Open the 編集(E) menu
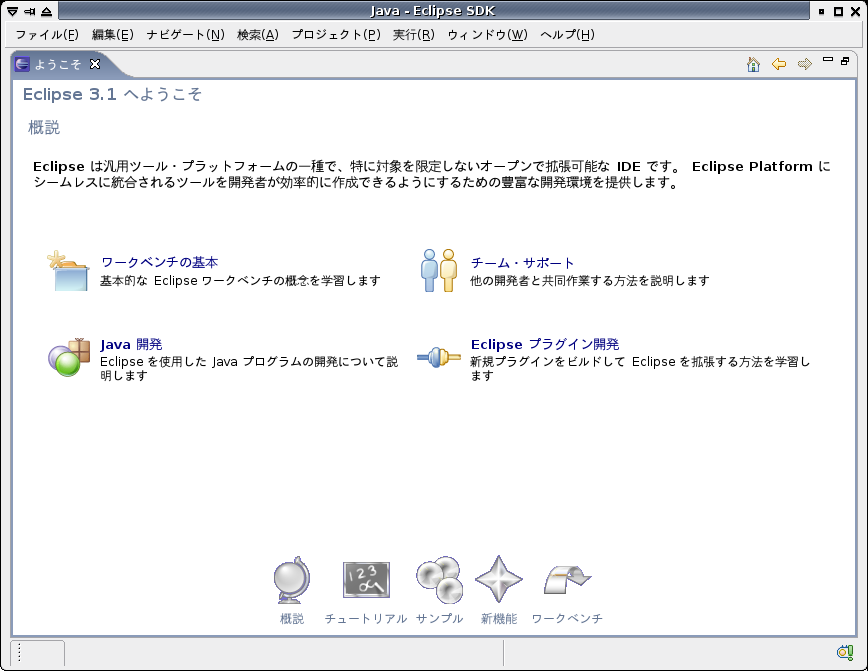 pyautogui.click(x=112, y=35)
